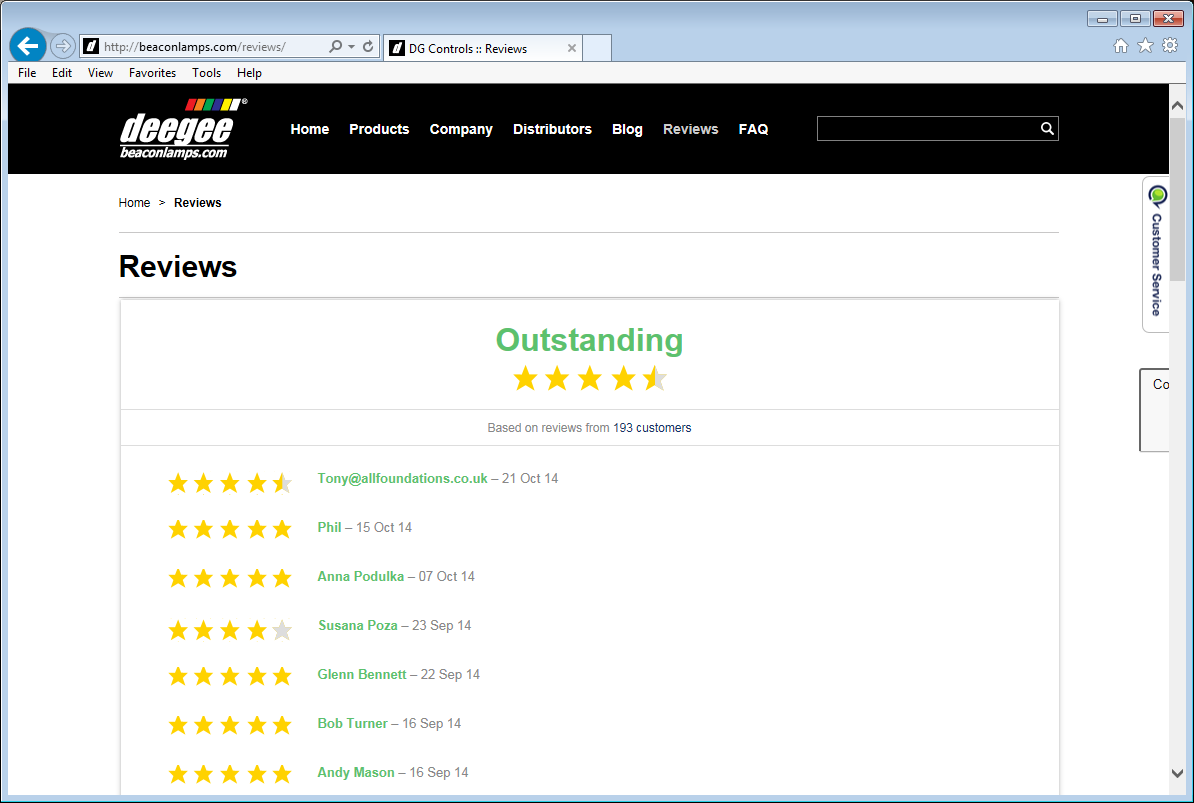Navigate to the Distributors page

[552, 129]
